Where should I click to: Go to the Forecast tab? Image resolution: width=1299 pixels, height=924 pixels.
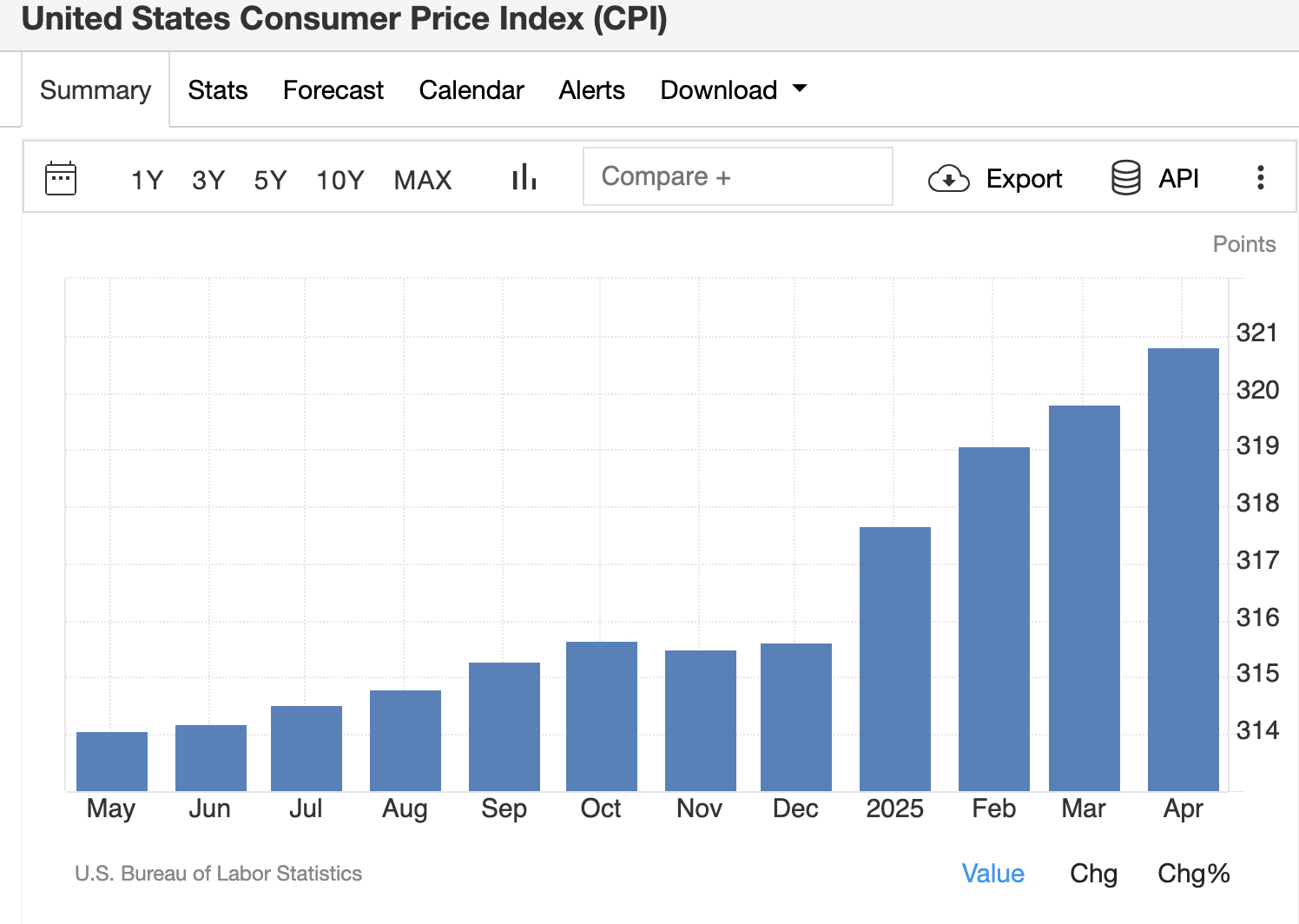333,90
